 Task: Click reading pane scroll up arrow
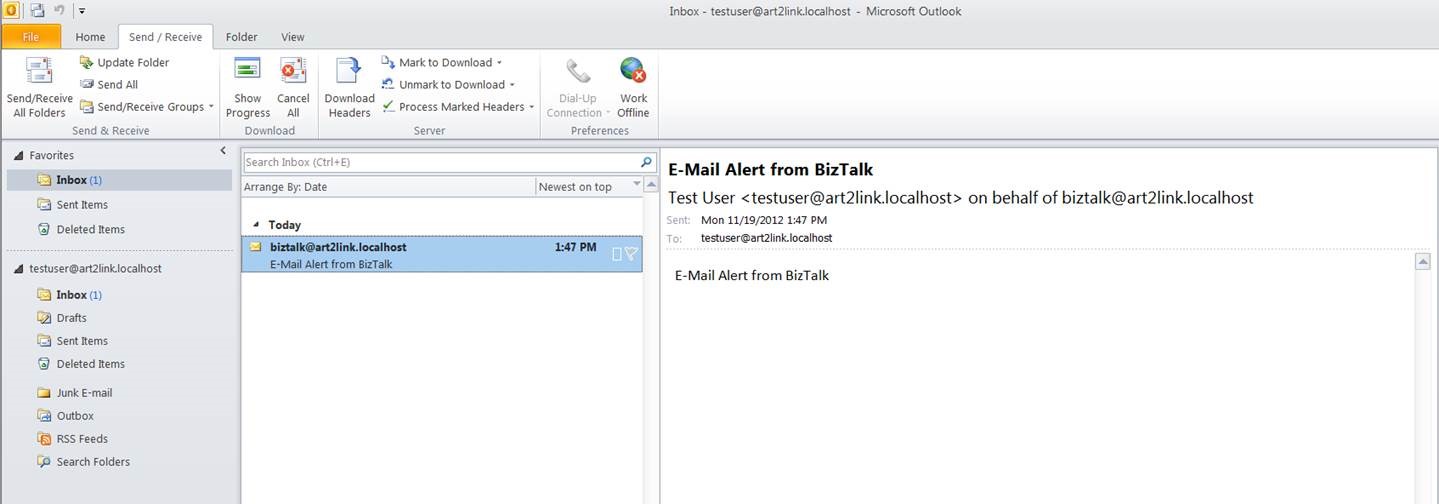pos(1422,262)
